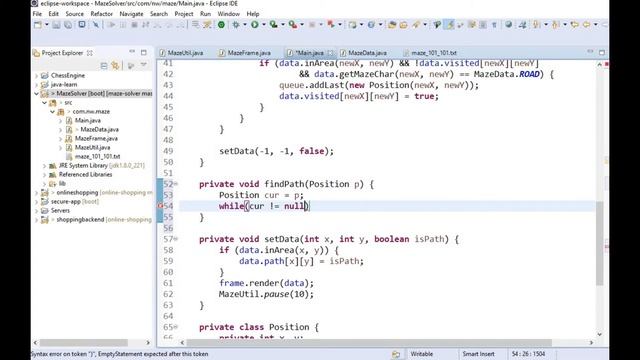Screen dimensions: 640x360
Task: Click the green Run button icon
Action: coord(255,25)
